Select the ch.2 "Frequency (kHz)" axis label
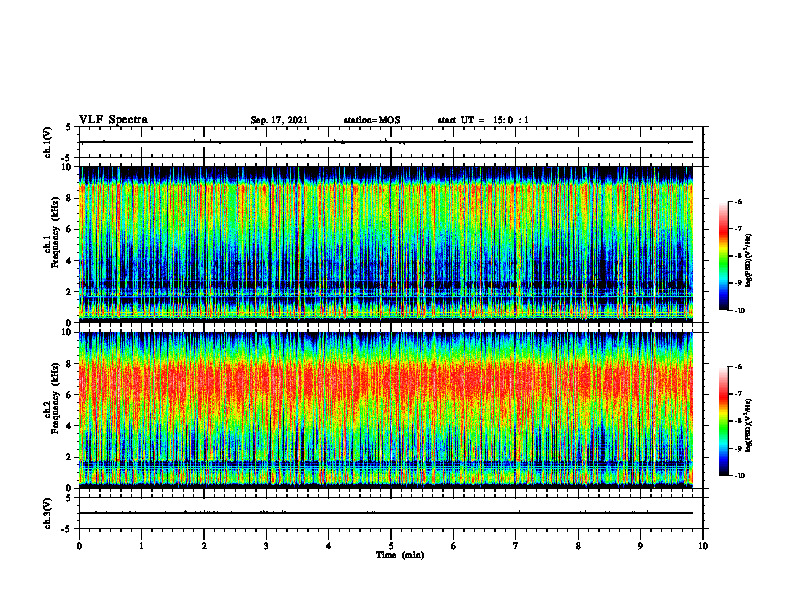This screenshot has height=612, width=792. [54, 397]
